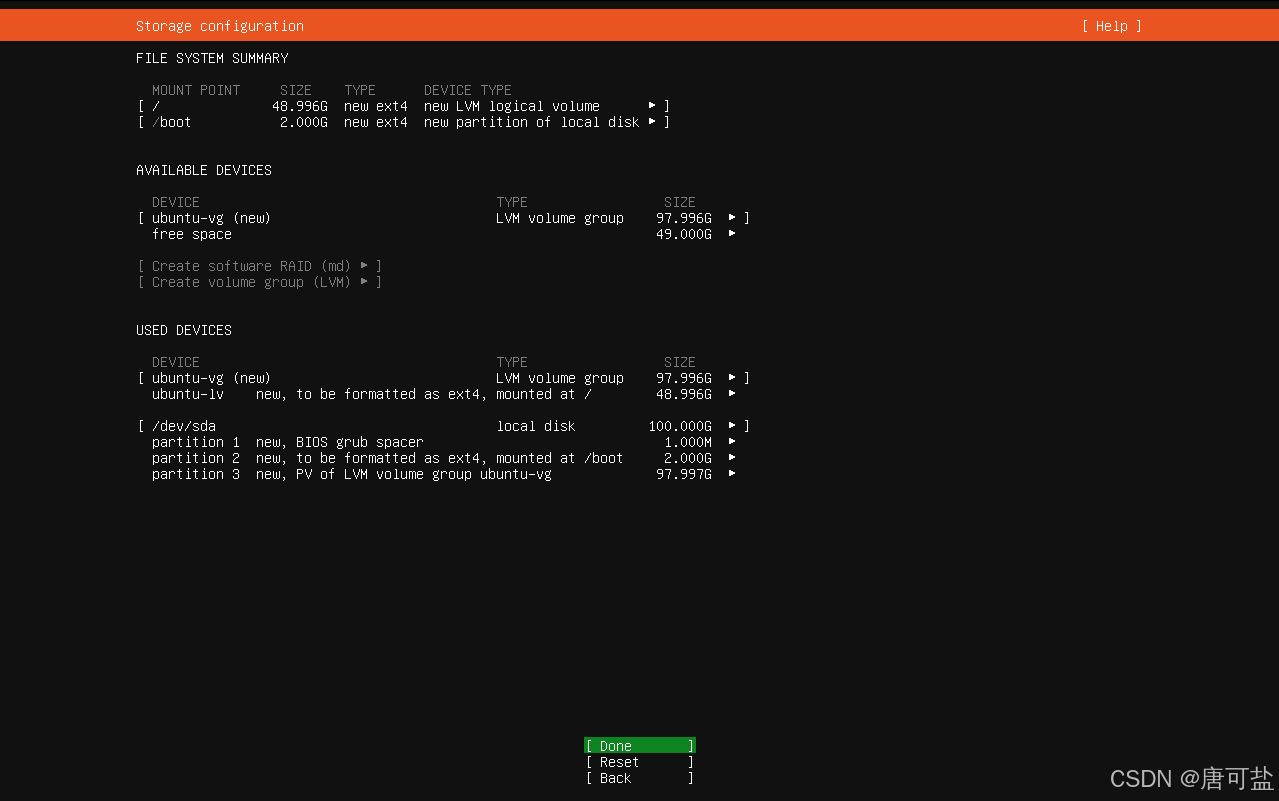The image size is (1279, 801).
Task: Click the 48.996G size in file system summary
Action: point(300,106)
